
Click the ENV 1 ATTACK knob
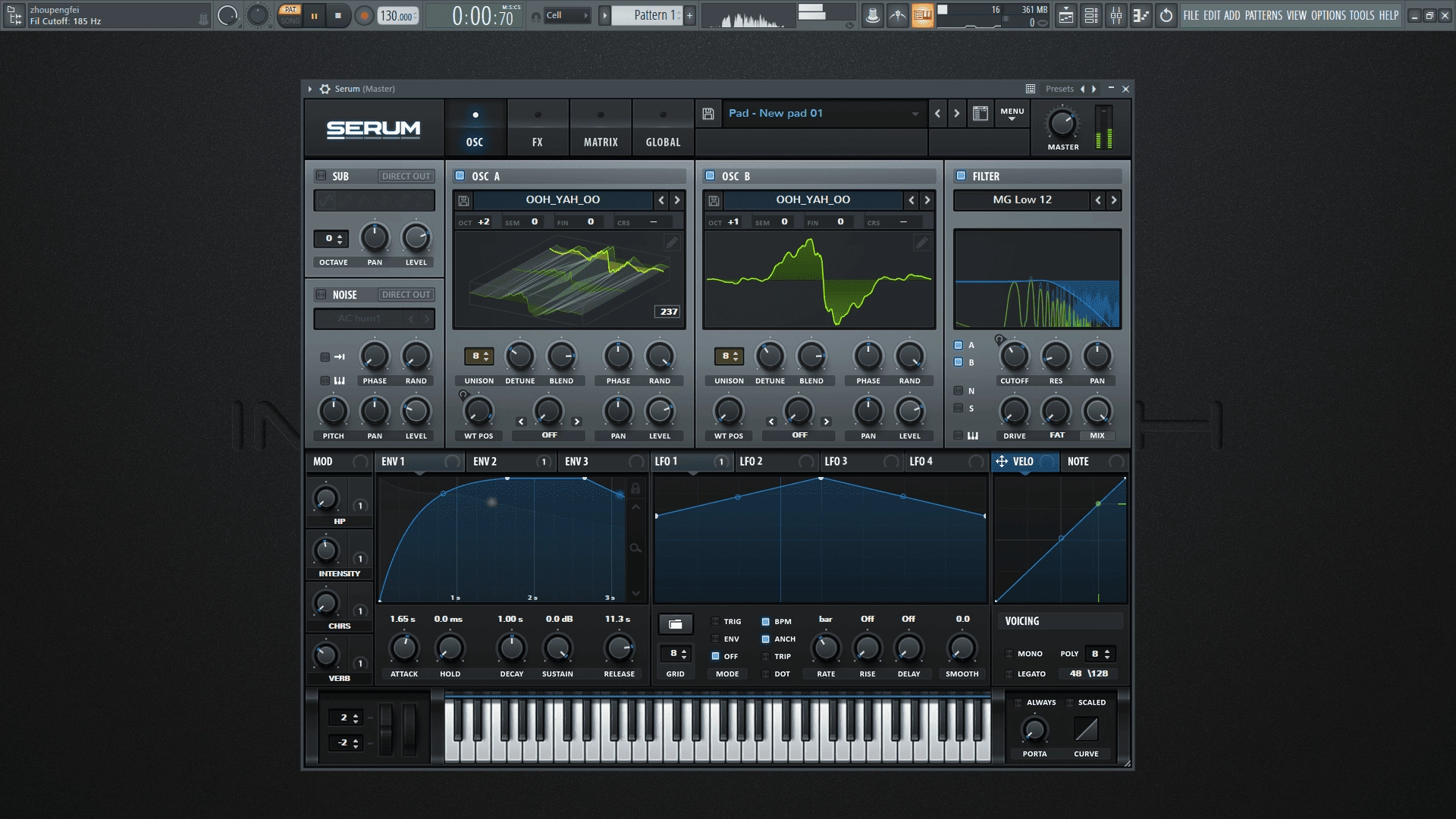click(404, 648)
